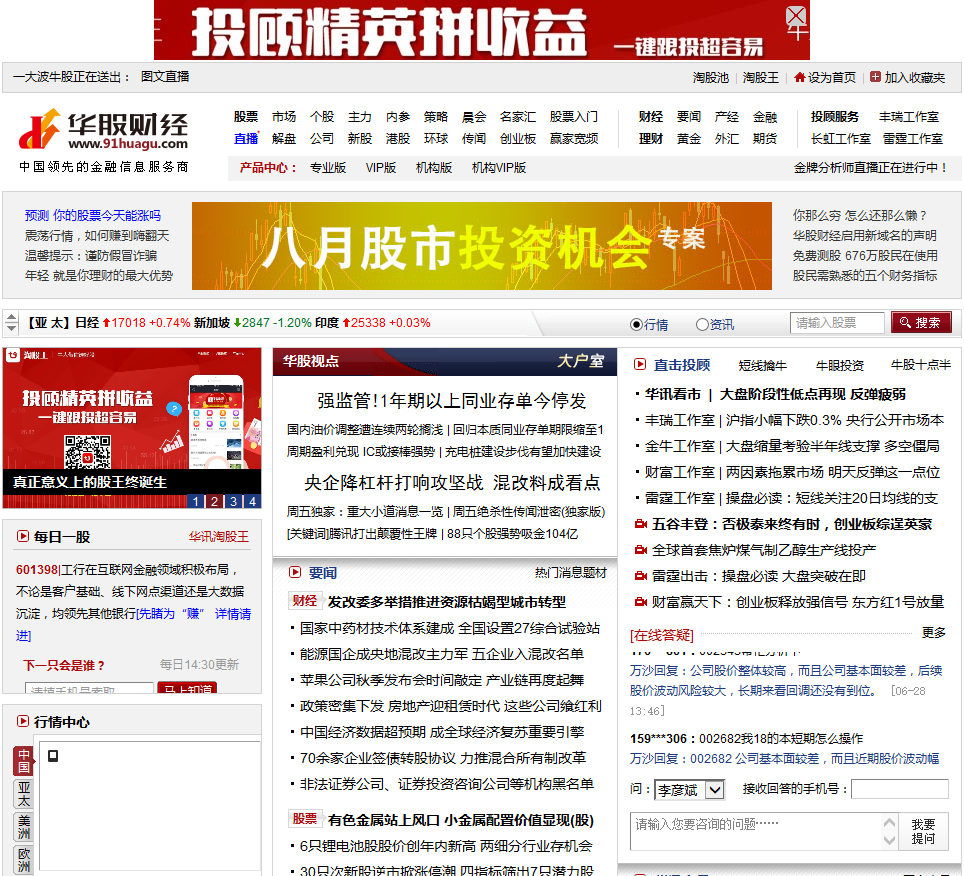This screenshot has width=964, height=876.
Task: Click the red 财经 category tag
Action: tap(304, 601)
